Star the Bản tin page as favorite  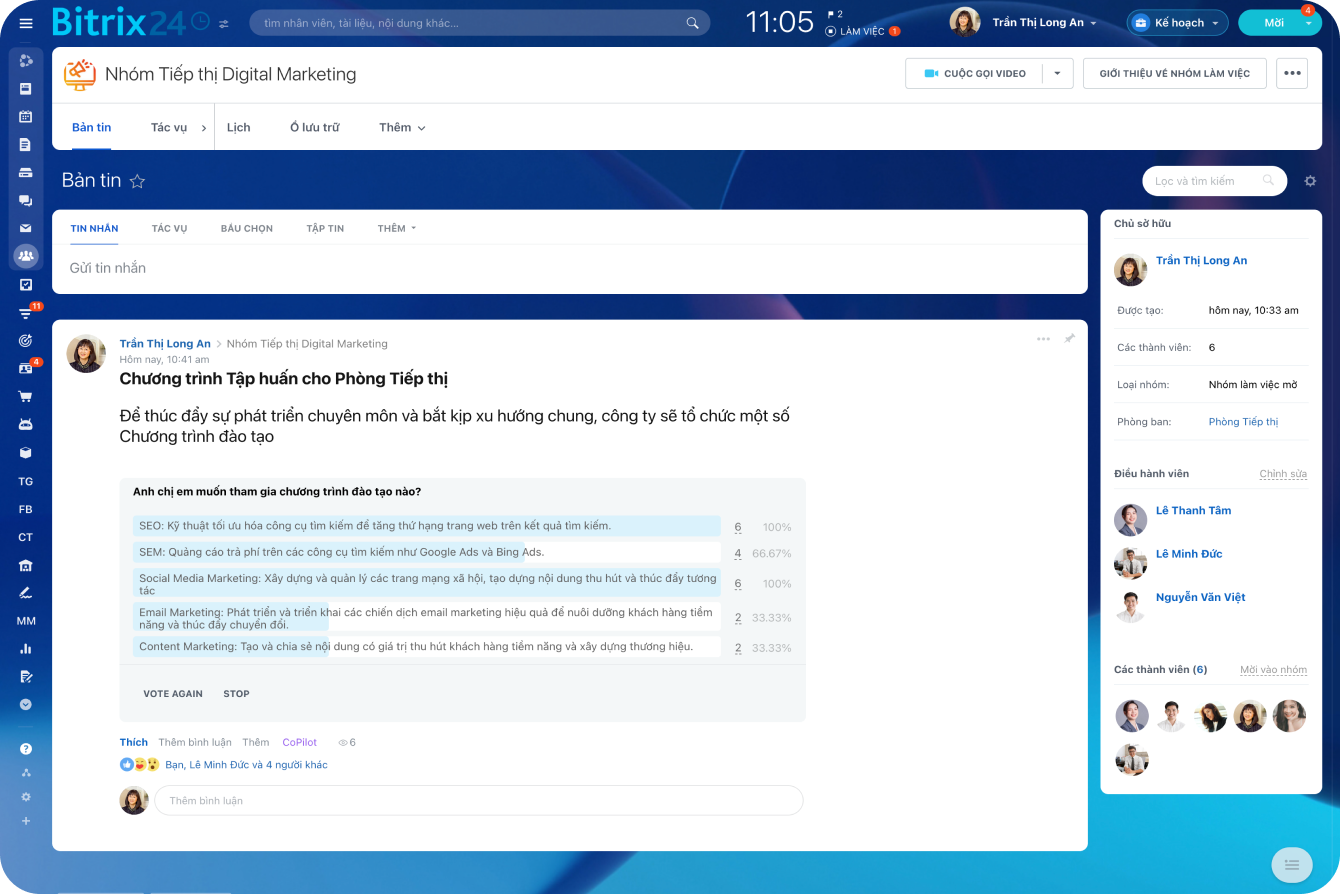point(138,181)
